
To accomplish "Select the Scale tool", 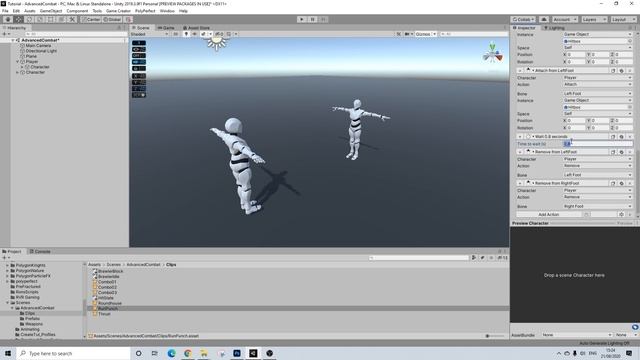I will click(40, 19).
